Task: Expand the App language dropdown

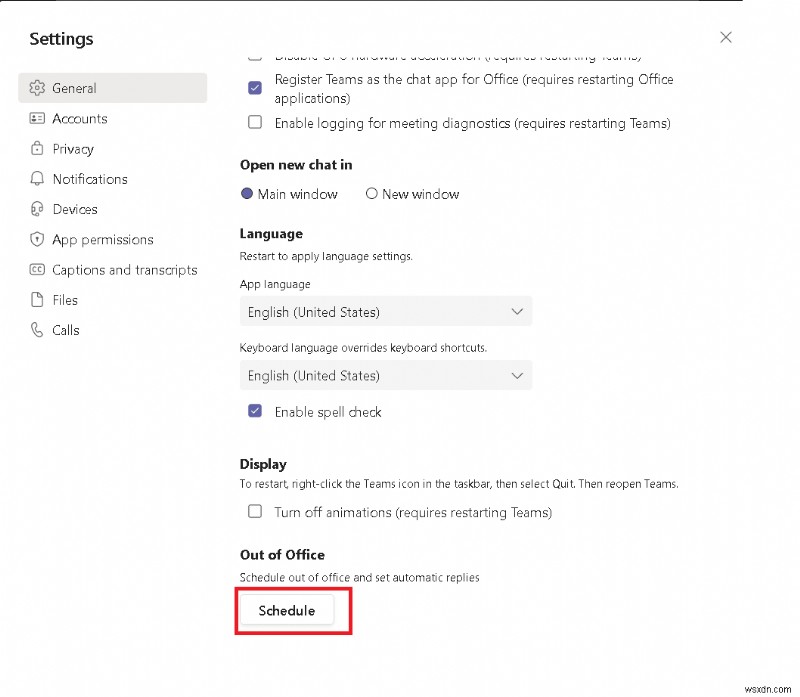Action: 386,312
